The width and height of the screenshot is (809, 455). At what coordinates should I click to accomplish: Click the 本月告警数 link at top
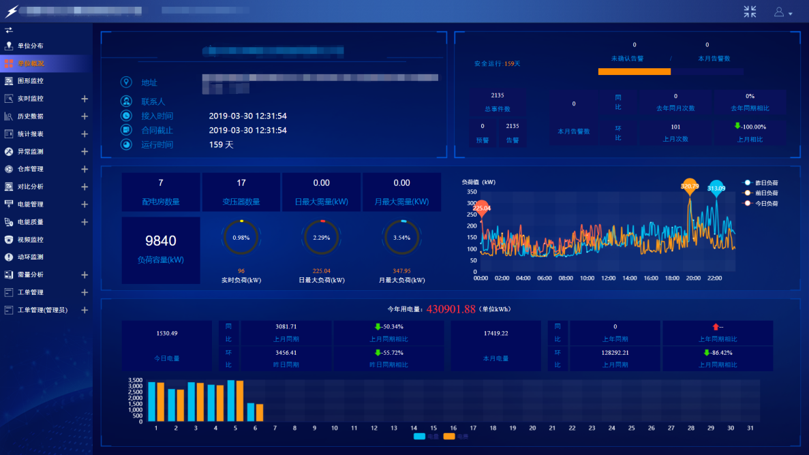[x=714, y=59]
